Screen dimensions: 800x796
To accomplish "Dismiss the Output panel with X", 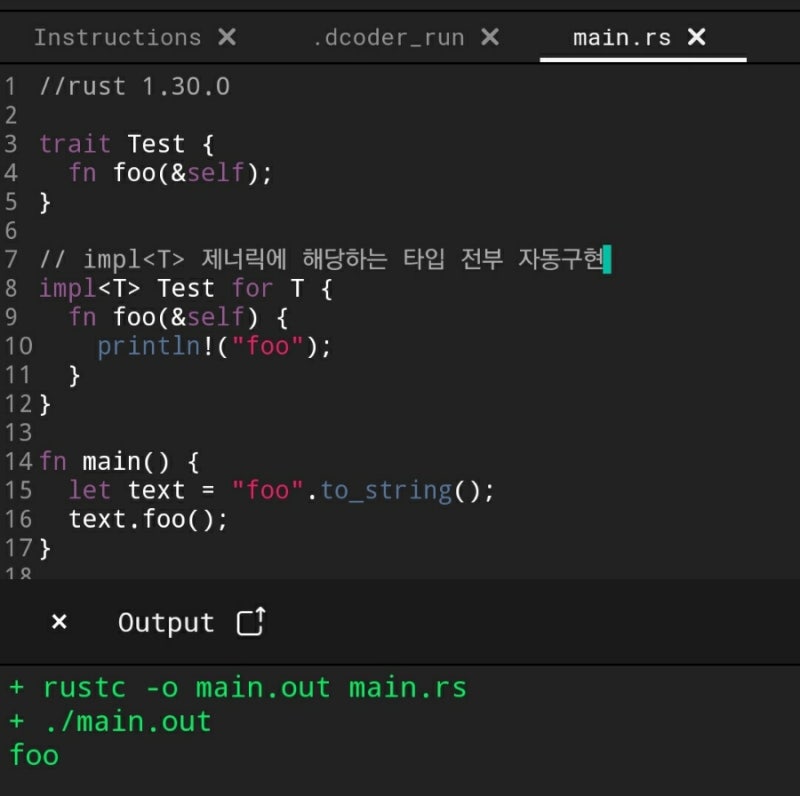I will click(x=59, y=622).
